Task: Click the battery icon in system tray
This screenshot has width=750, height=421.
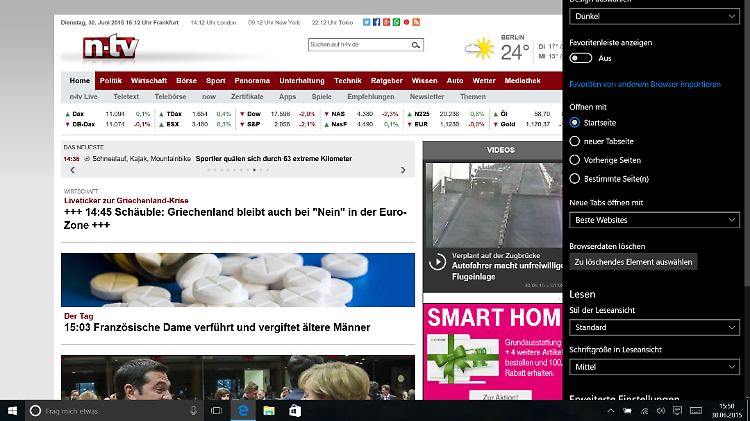Action: 627,410
